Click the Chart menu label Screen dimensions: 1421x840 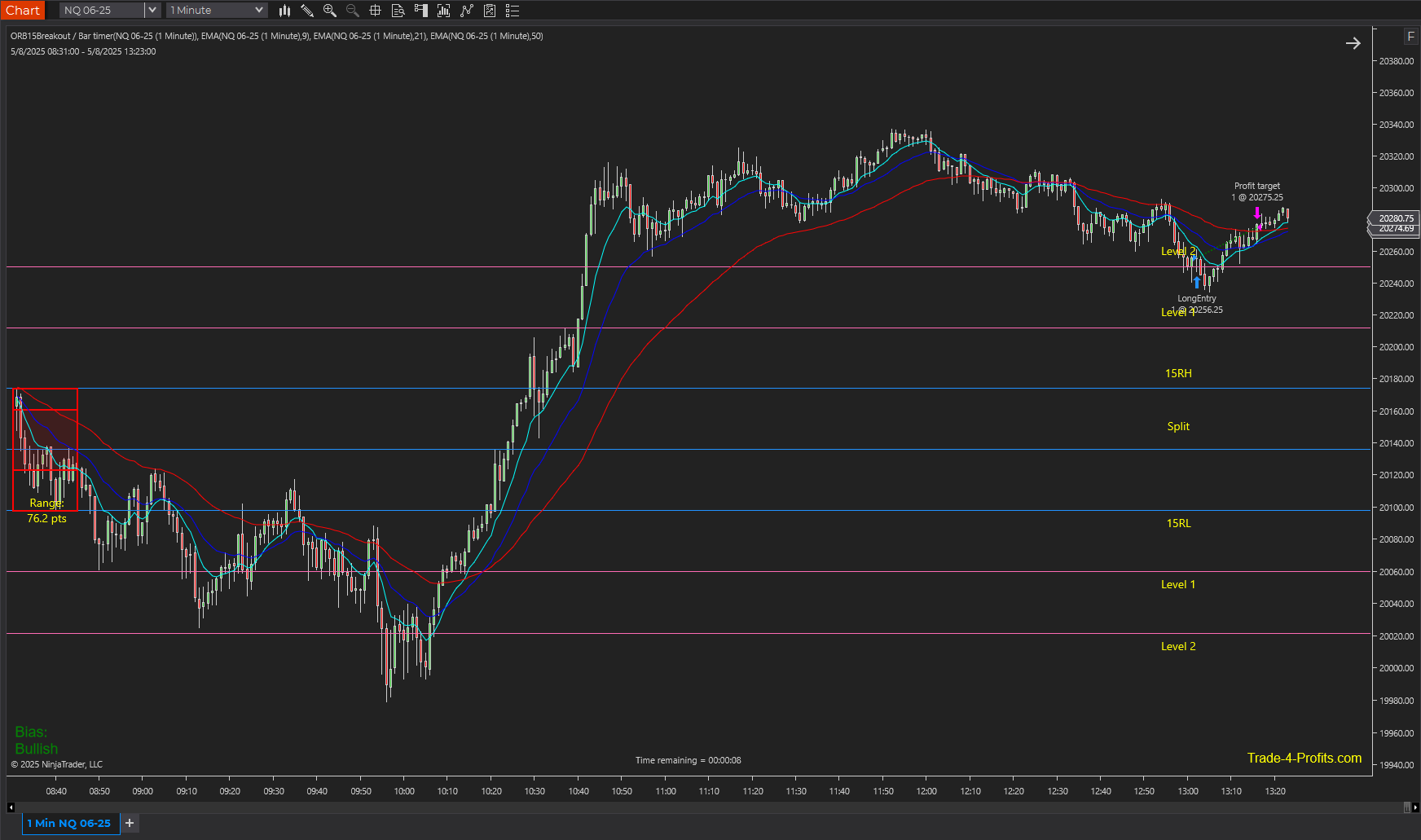pyautogui.click(x=22, y=11)
